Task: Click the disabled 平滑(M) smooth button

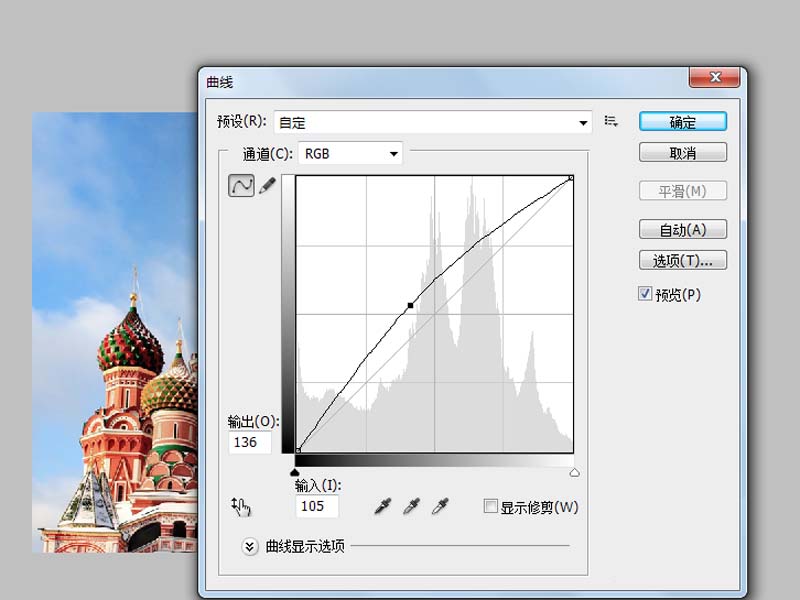Action: (x=683, y=191)
